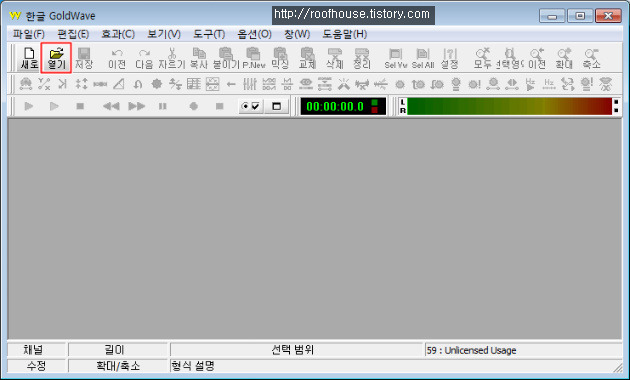
Task: Zoom to selection with the 선택영역 icon
Action: (509, 59)
